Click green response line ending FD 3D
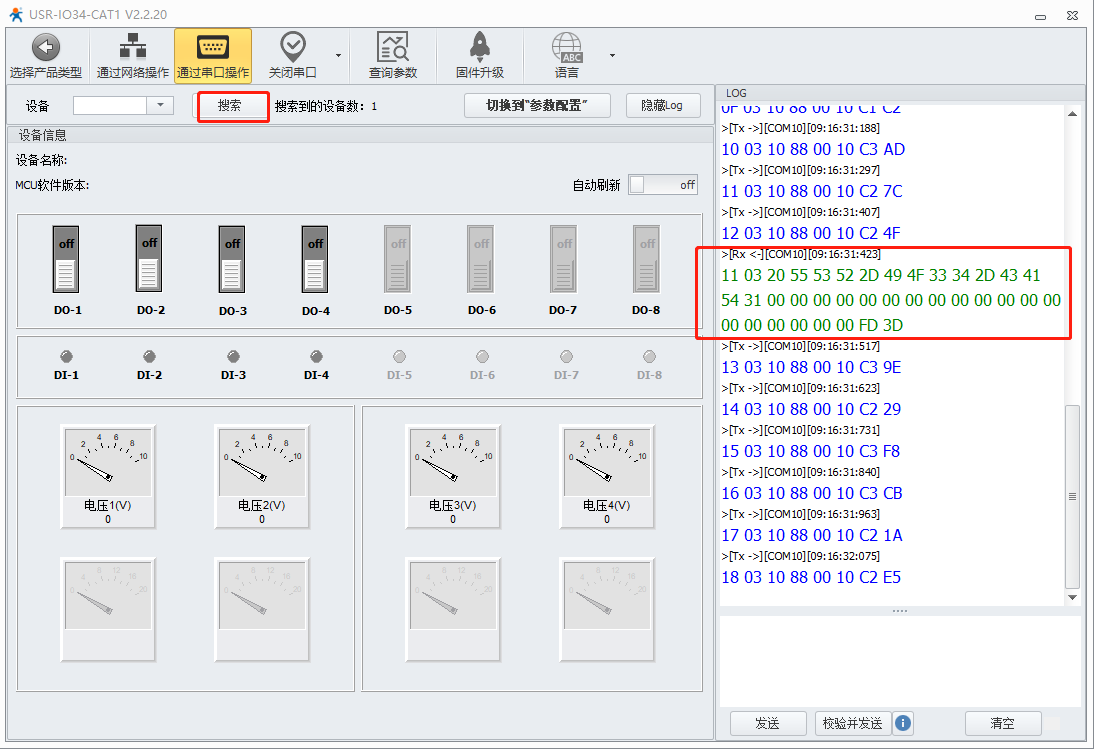1096x751 pixels. (x=812, y=325)
